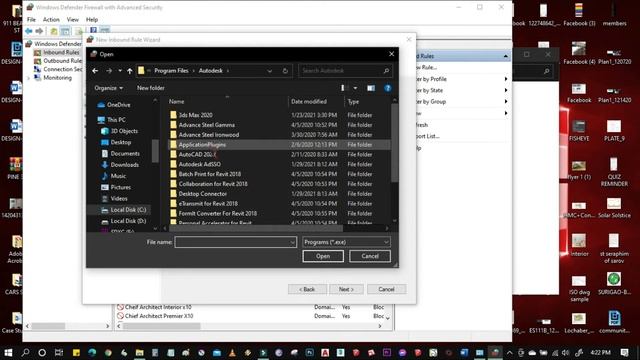Image resolution: width=640 pixels, height=360 pixels.
Task: Open the File name history dropdown
Action: [293, 242]
